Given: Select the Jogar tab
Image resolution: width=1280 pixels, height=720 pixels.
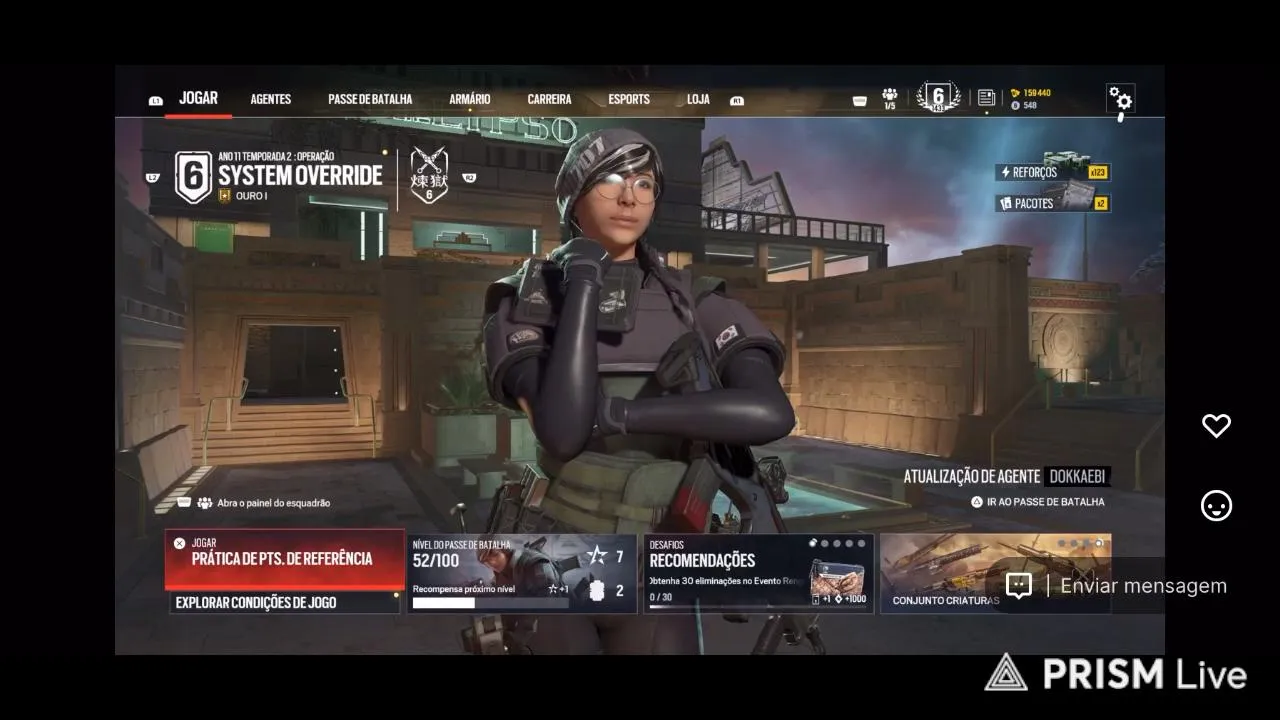Looking at the screenshot, I should pyautogui.click(x=198, y=98).
